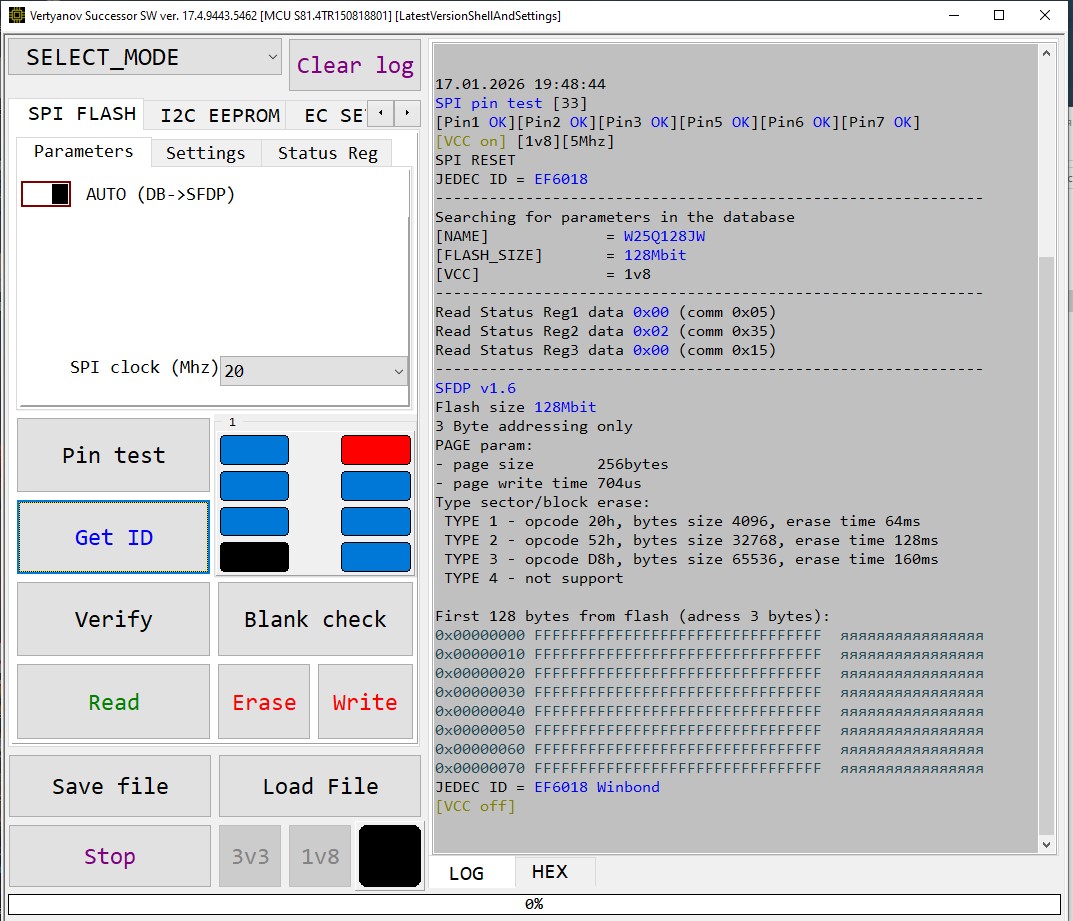
Task: Click the red pin indicator in chip diagram
Action: 375,450
